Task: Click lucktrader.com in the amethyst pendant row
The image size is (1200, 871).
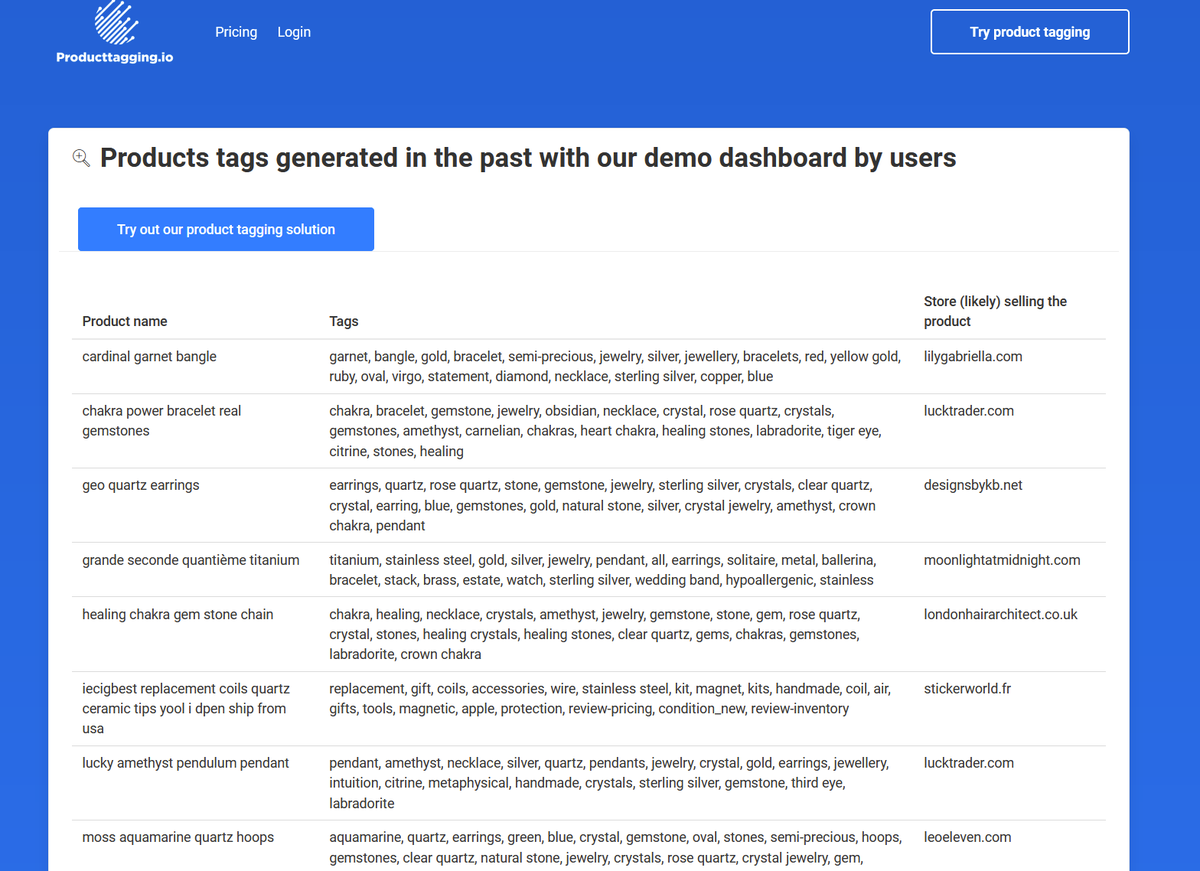Action: point(969,762)
